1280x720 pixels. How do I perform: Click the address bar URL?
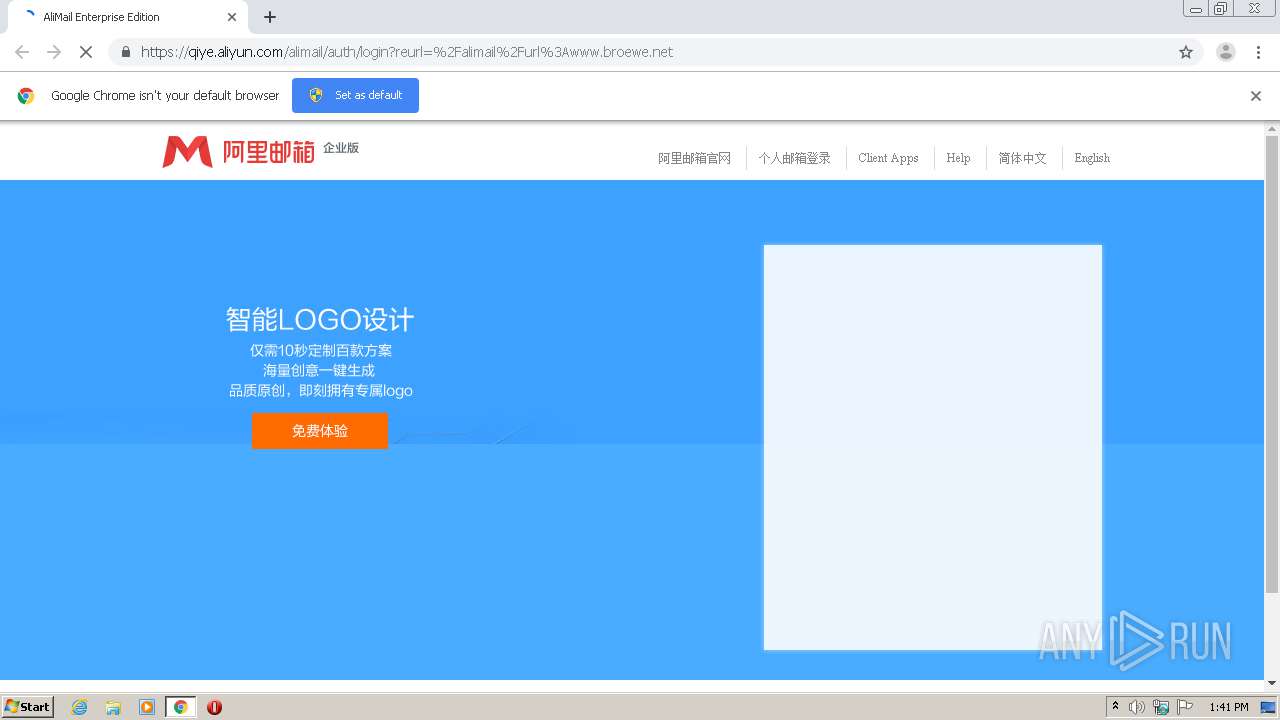(407, 52)
